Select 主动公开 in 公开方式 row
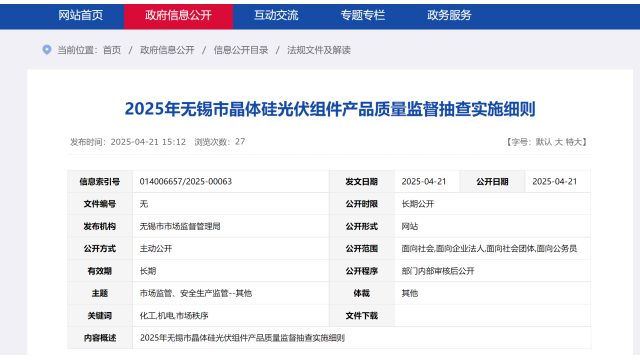This screenshot has height=360, width=640. click(156, 249)
